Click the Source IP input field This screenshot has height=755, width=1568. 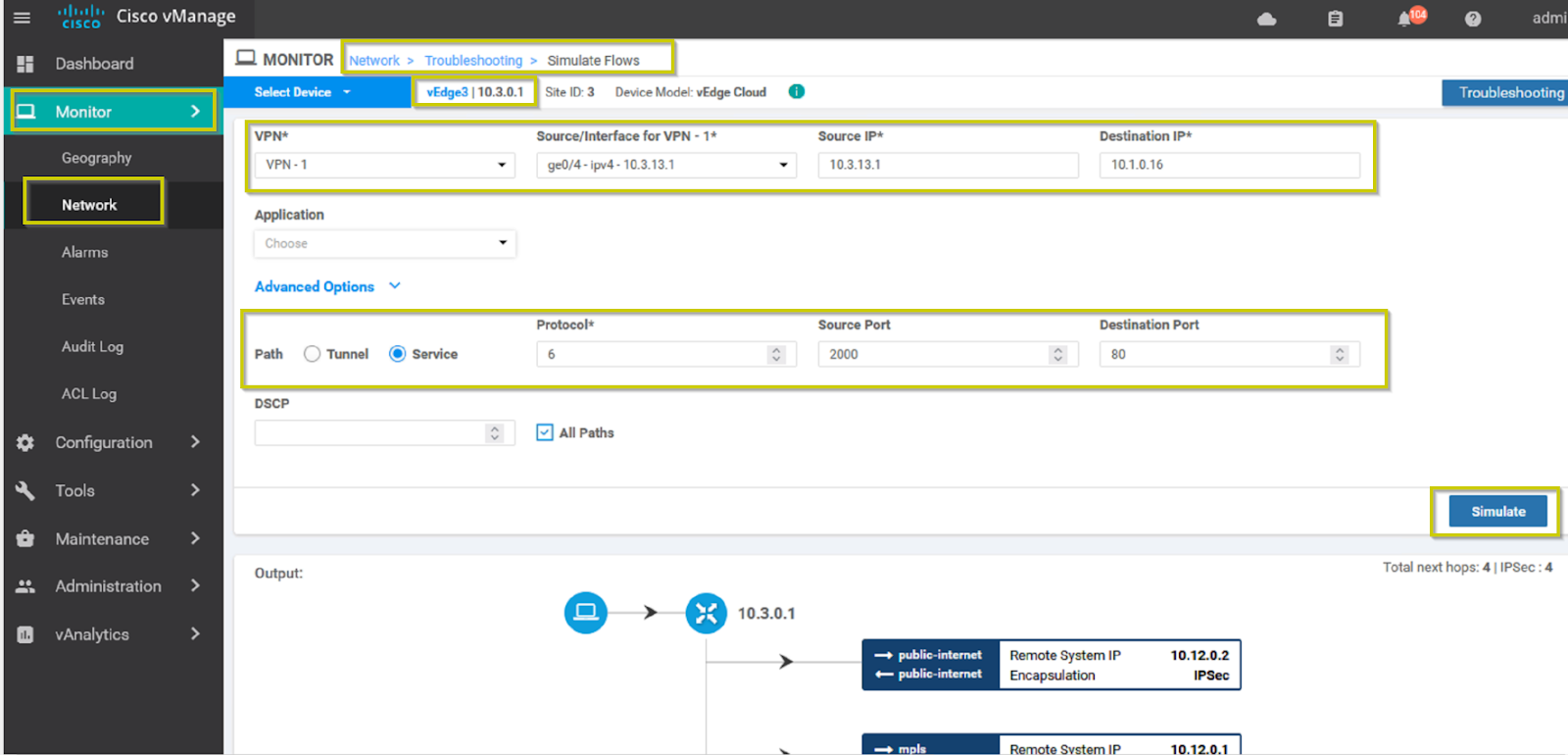click(x=948, y=165)
